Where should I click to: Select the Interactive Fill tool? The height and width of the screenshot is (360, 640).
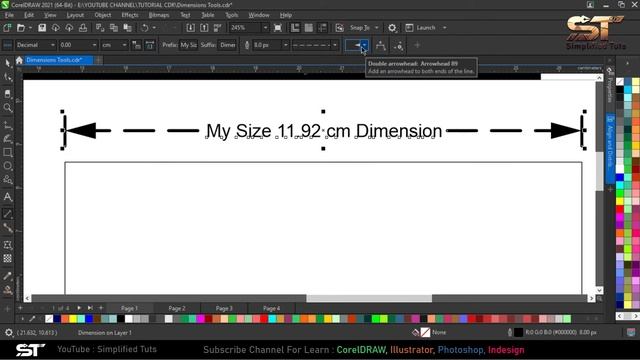(x=8, y=290)
